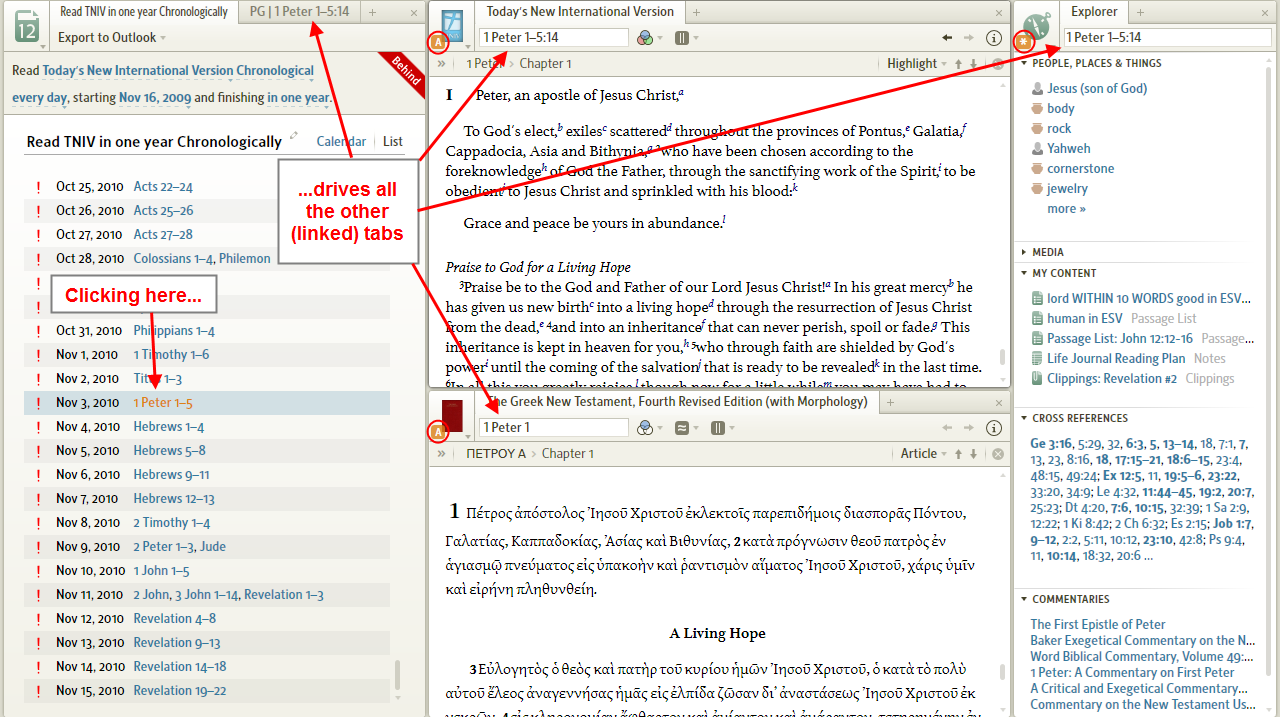Expand the Media section in Explorer
The image size is (1280, 717).
[x=1025, y=253]
